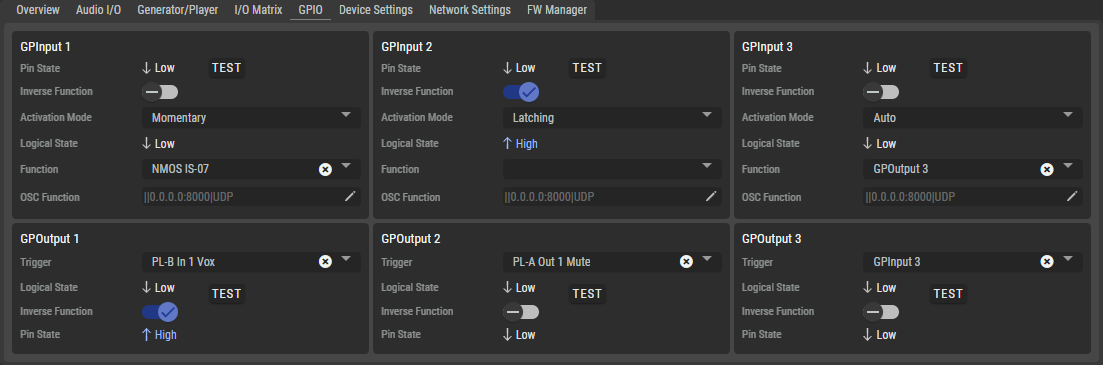
Task: Click TEST button for GPInput 1
Action: (227, 68)
